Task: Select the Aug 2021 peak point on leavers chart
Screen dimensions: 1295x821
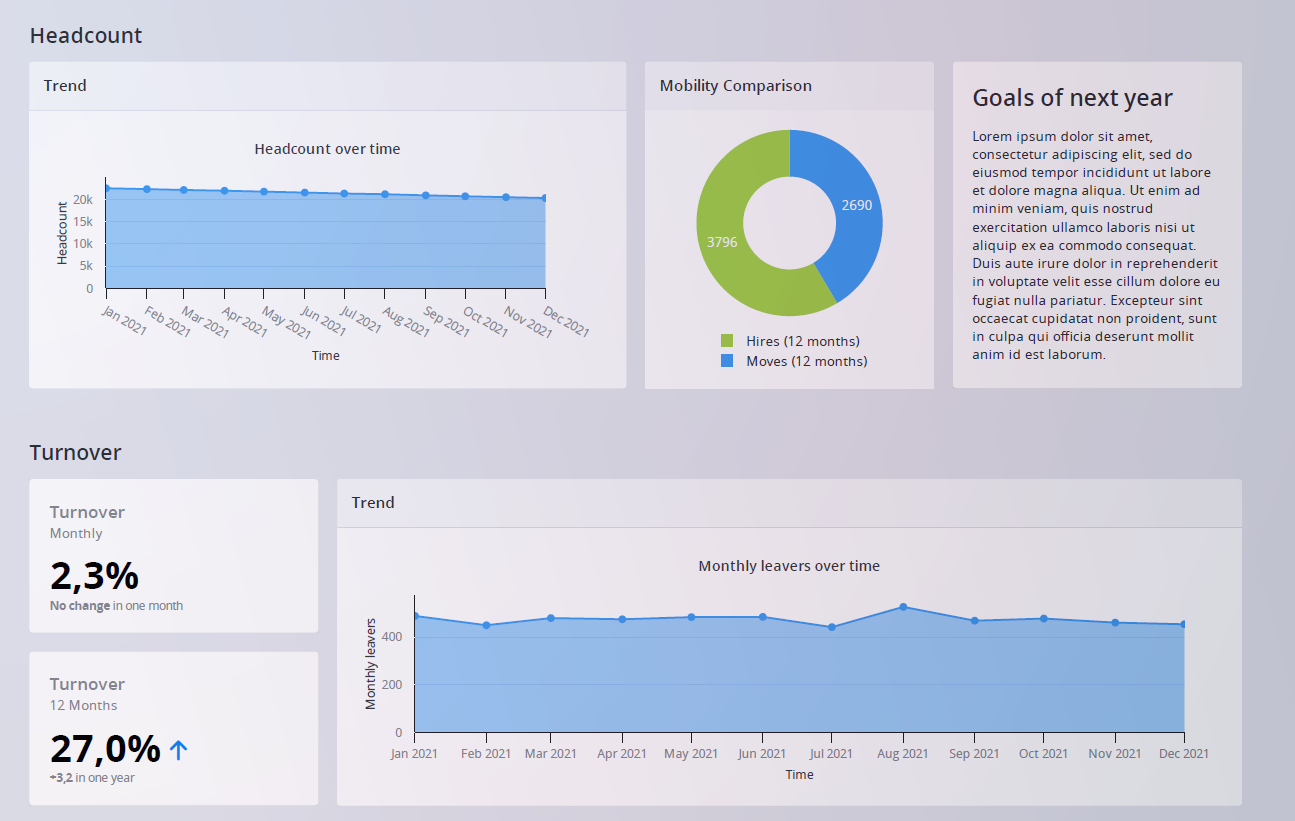Action: pos(902,606)
